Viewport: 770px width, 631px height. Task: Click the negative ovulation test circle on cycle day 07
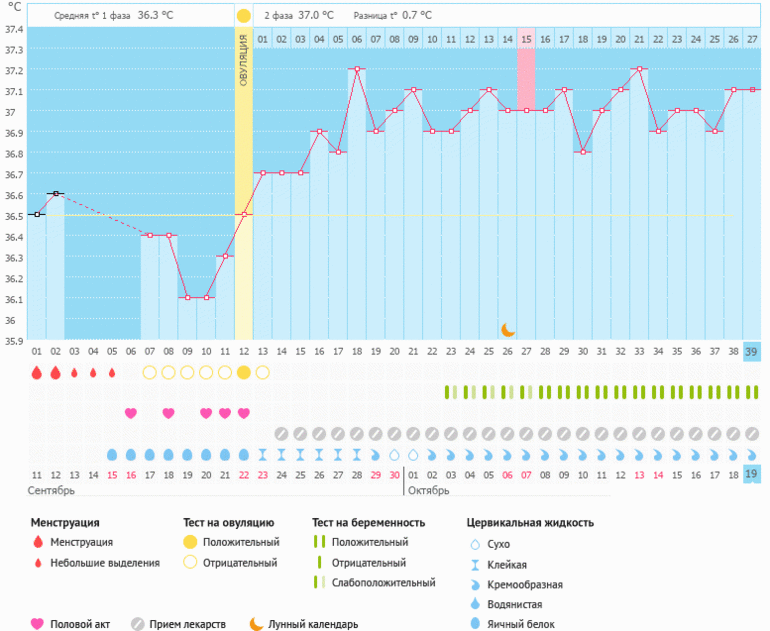pyautogui.click(x=149, y=372)
